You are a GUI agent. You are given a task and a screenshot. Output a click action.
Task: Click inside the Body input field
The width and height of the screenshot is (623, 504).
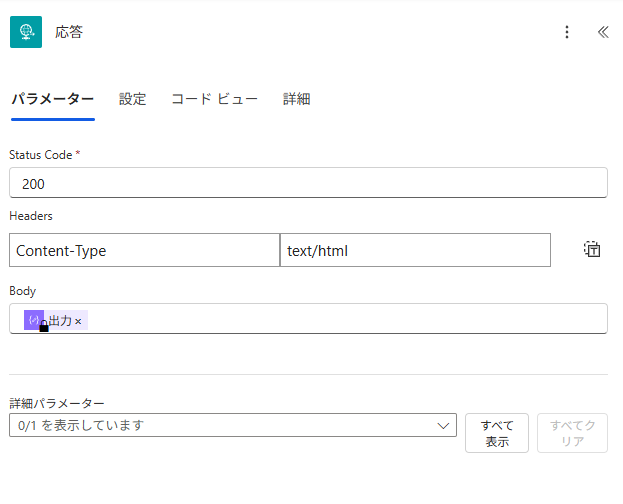(x=308, y=319)
